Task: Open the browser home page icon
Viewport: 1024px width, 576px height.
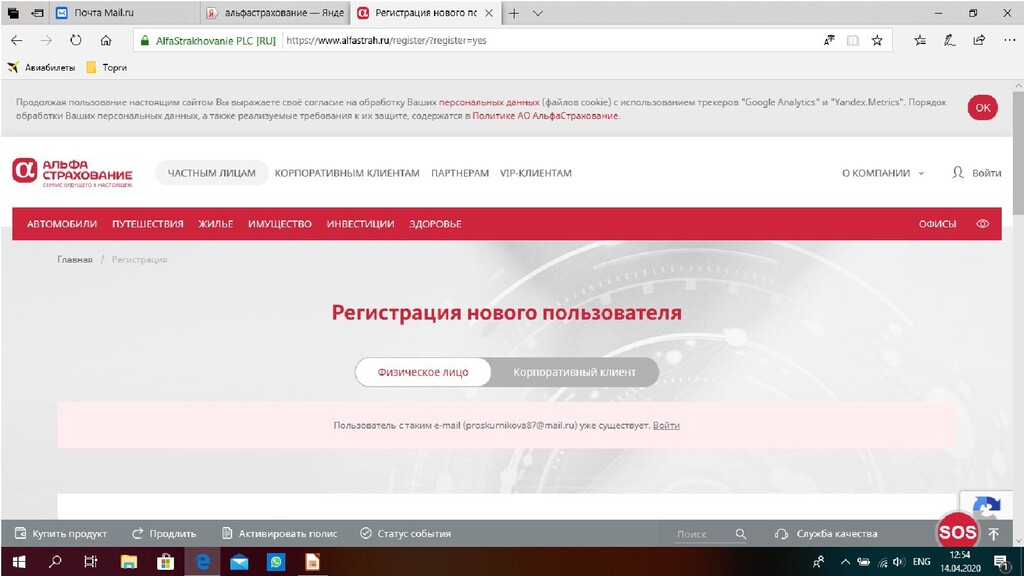Action: pos(106,40)
